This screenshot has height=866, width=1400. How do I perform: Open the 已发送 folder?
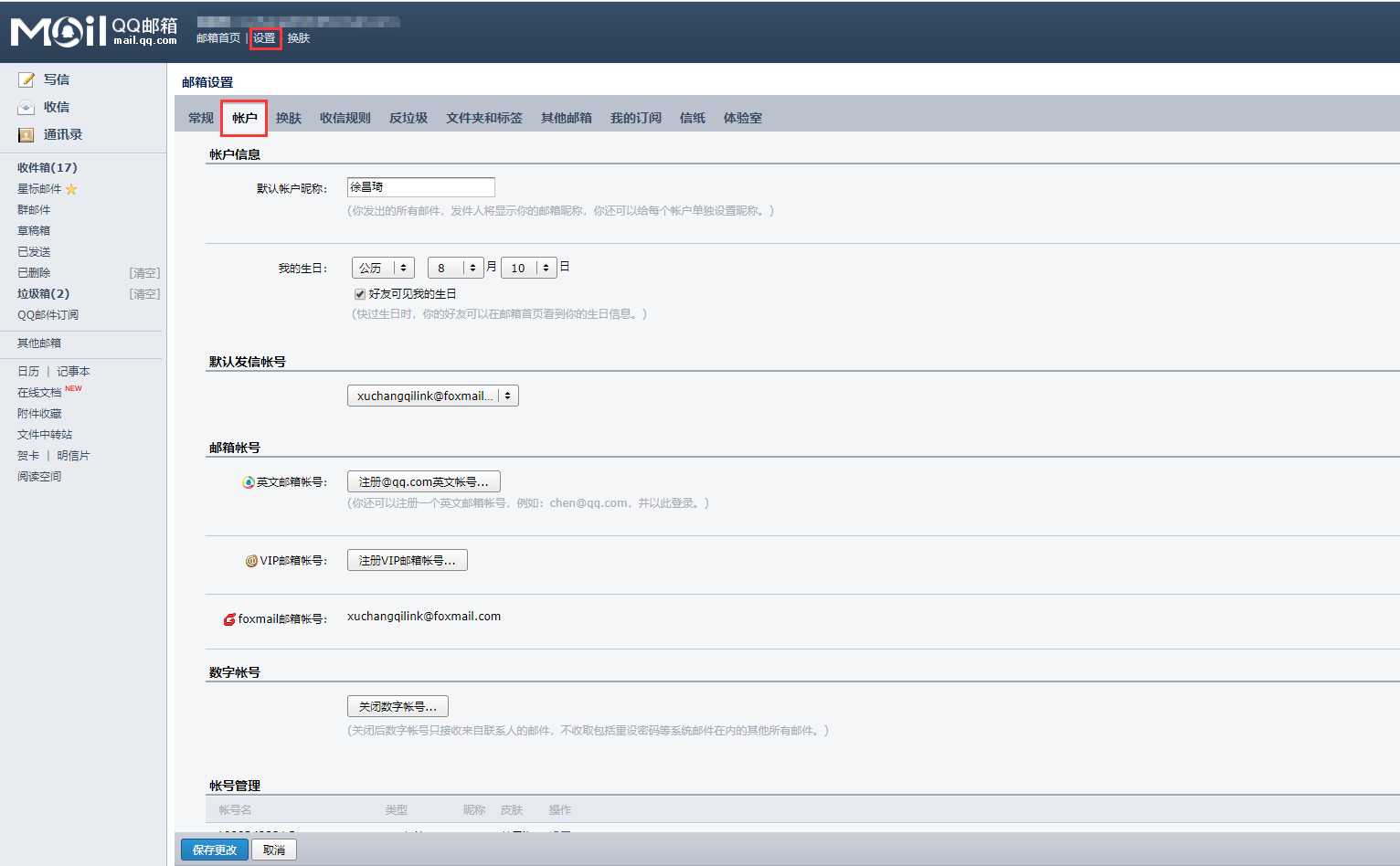pos(34,252)
